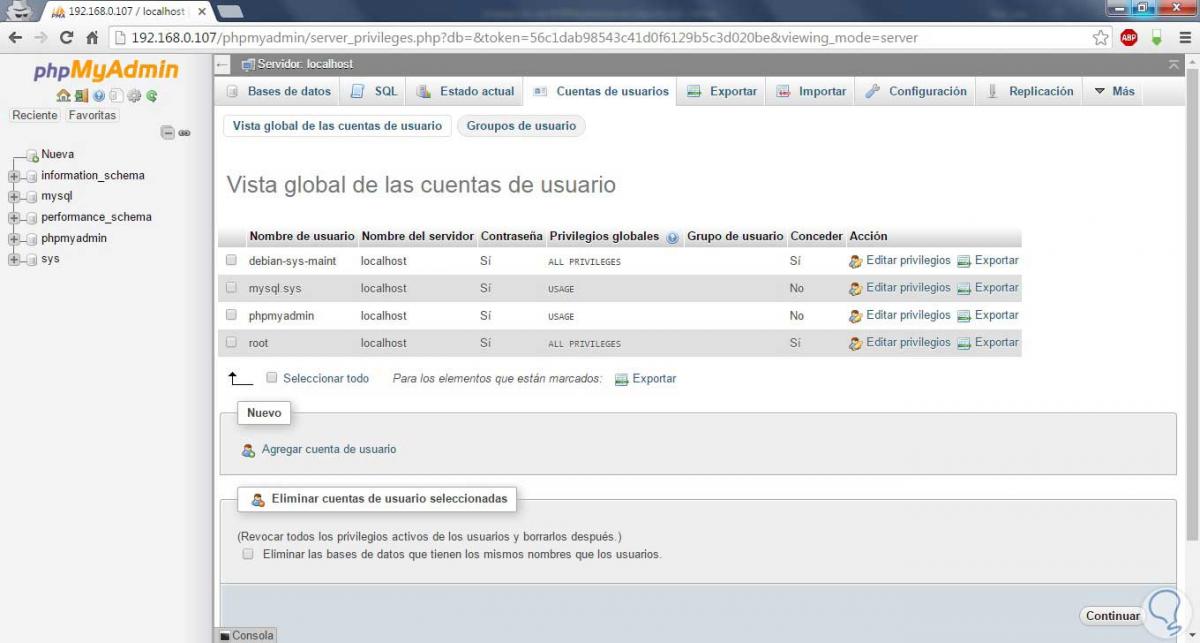Check the mysql.sys user checkbox
Image resolution: width=1200 pixels, height=643 pixels.
(x=232, y=287)
